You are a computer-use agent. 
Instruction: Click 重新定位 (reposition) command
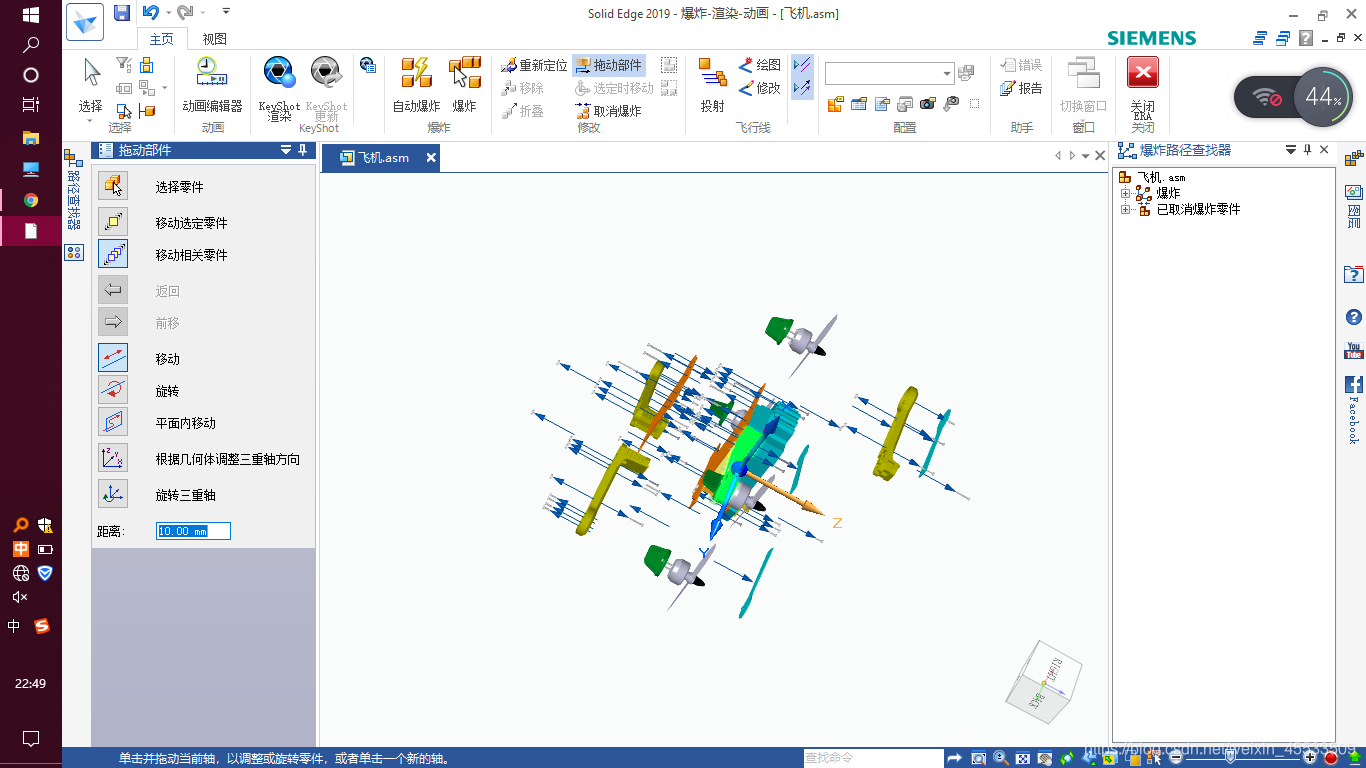[x=534, y=65]
